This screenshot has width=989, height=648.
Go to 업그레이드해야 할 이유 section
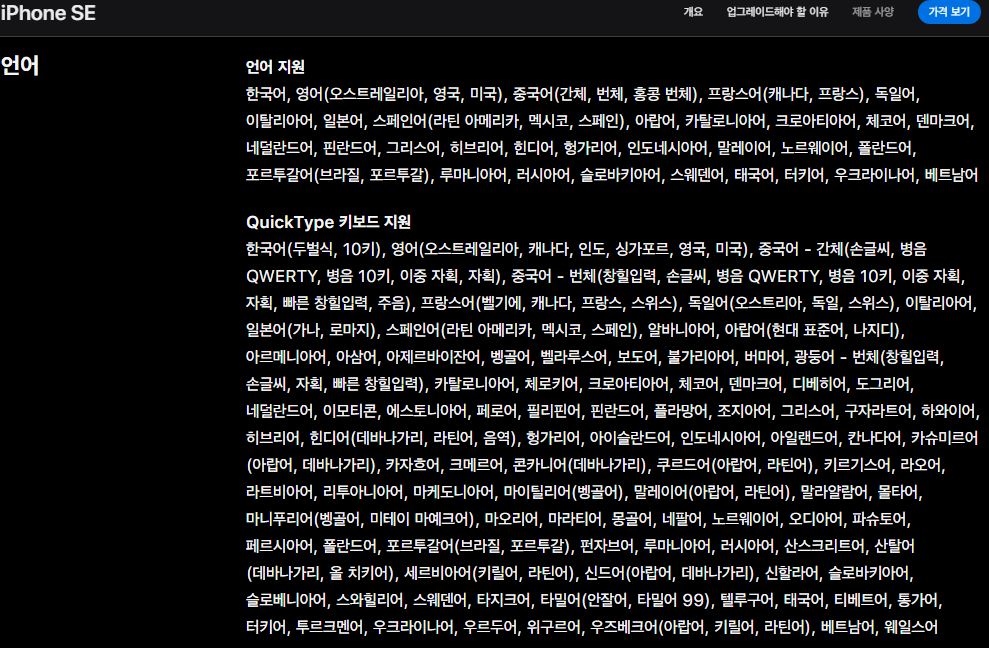[x=777, y=12]
